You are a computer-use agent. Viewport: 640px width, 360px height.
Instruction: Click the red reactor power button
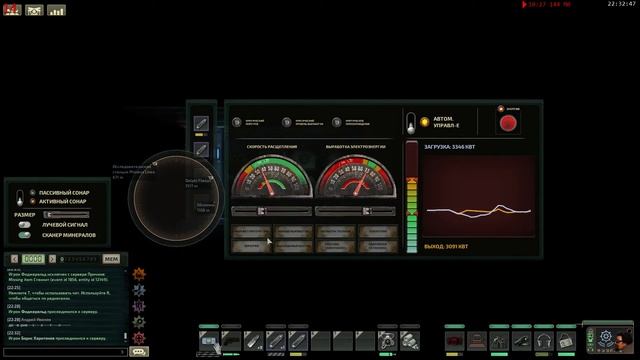(508, 123)
